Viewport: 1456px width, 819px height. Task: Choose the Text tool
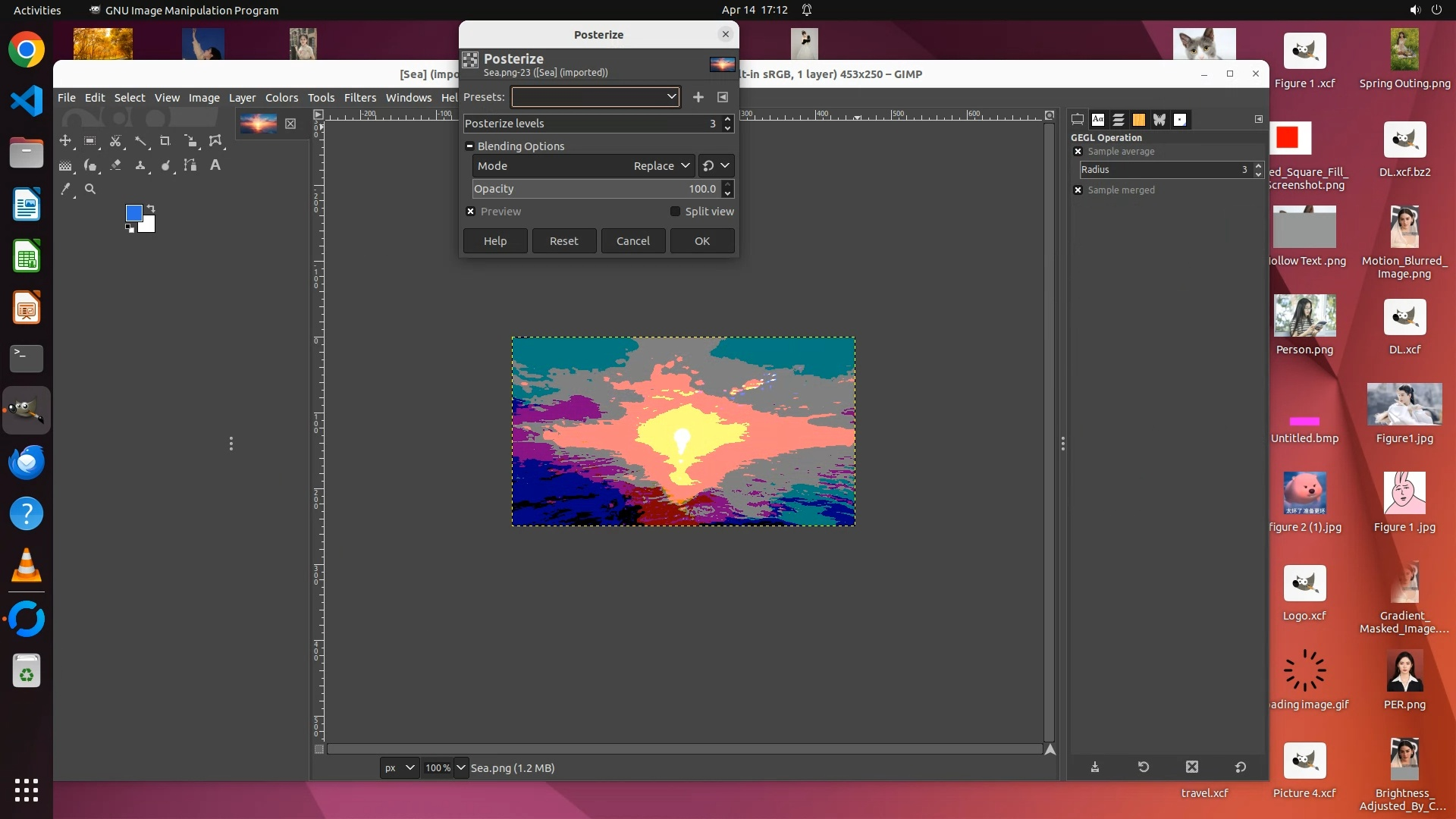click(215, 165)
